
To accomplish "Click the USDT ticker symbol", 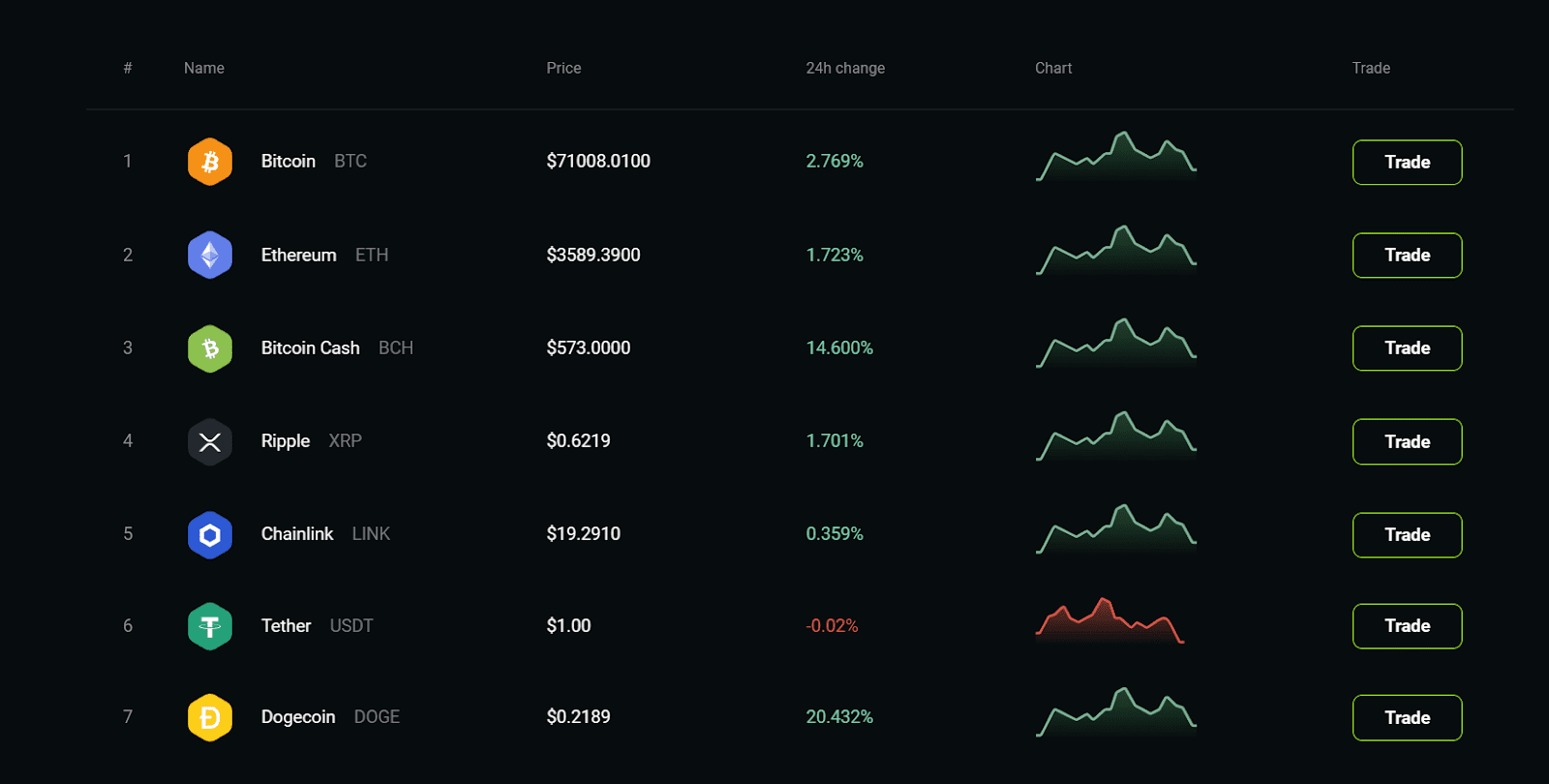I will point(351,625).
